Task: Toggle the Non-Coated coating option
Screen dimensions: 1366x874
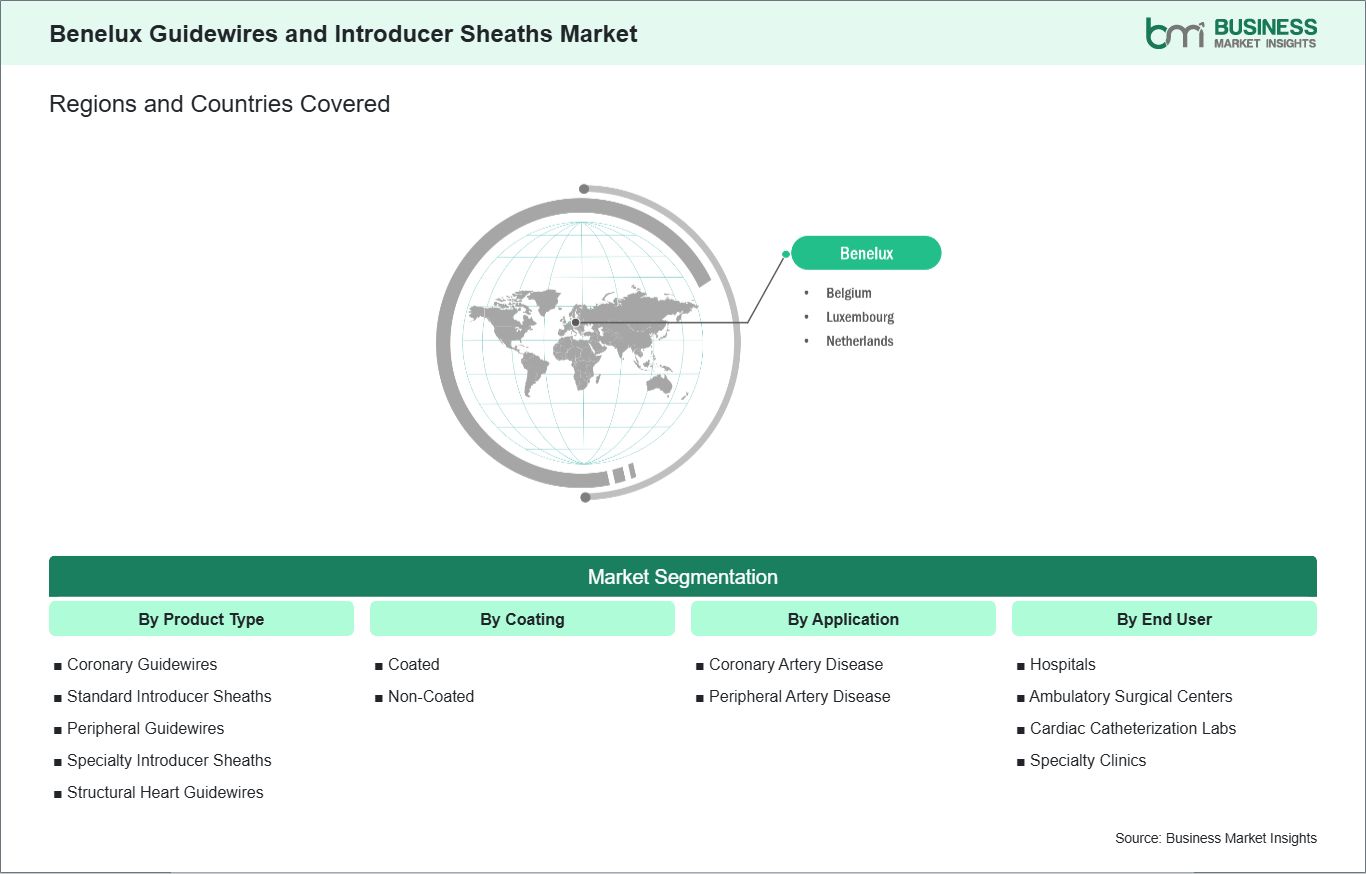Action: pyautogui.click(x=431, y=696)
